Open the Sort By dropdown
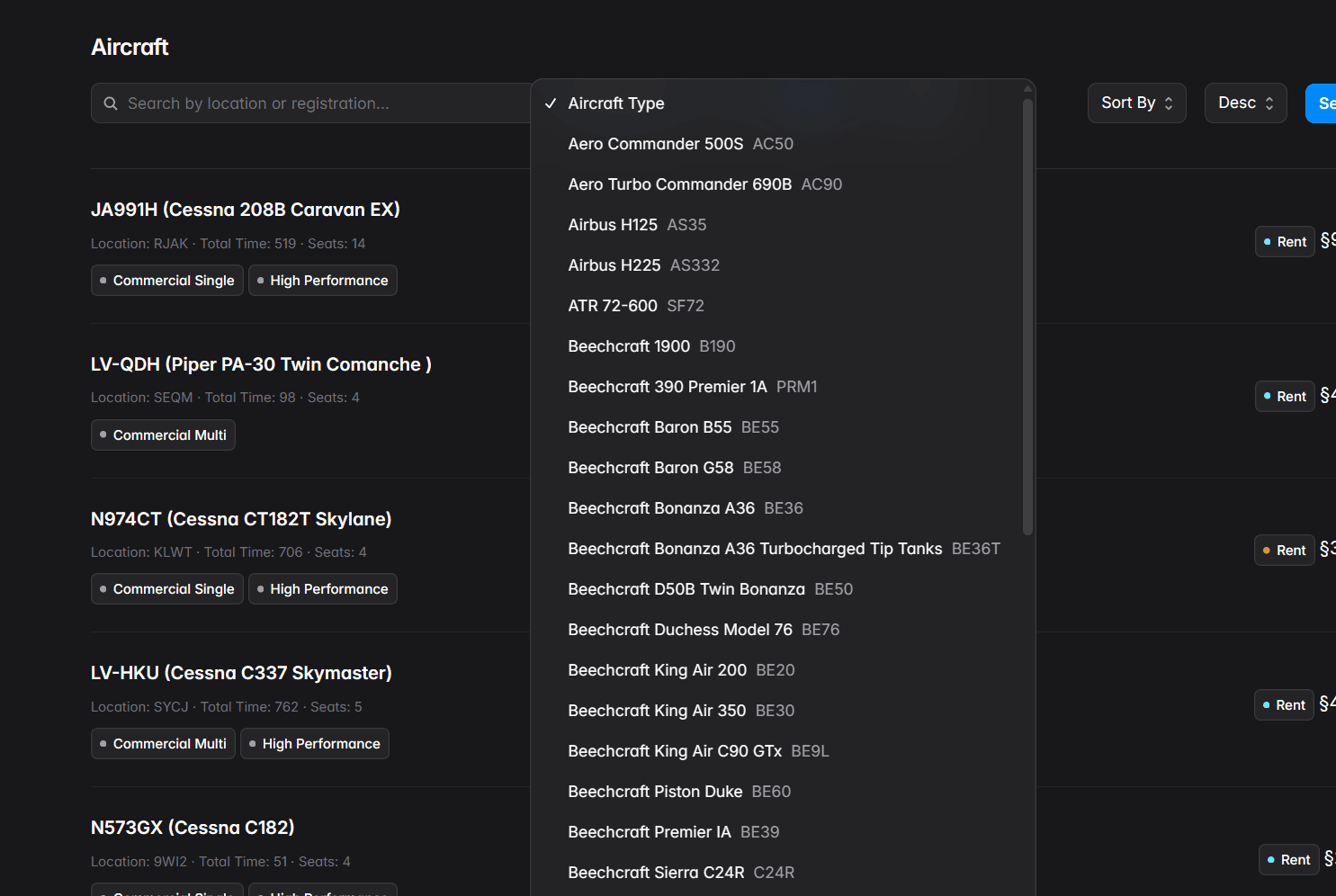Screen dimensions: 1336x896 coord(1136,103)
